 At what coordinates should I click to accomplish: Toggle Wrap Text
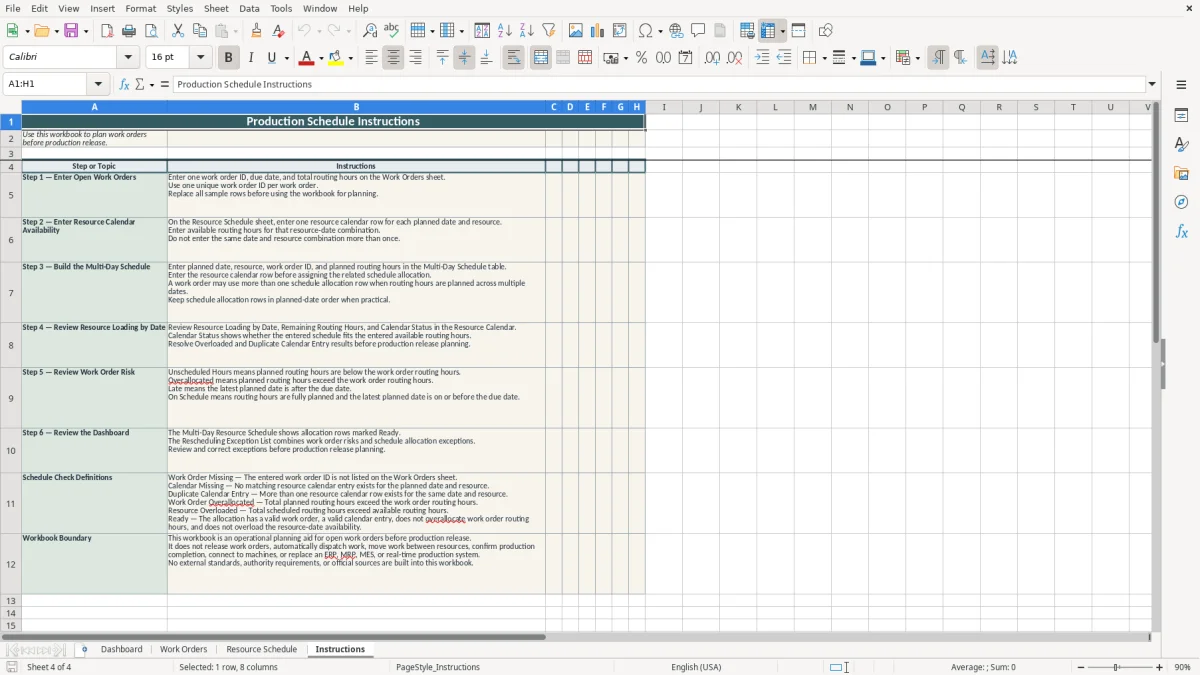coord(513,58)
